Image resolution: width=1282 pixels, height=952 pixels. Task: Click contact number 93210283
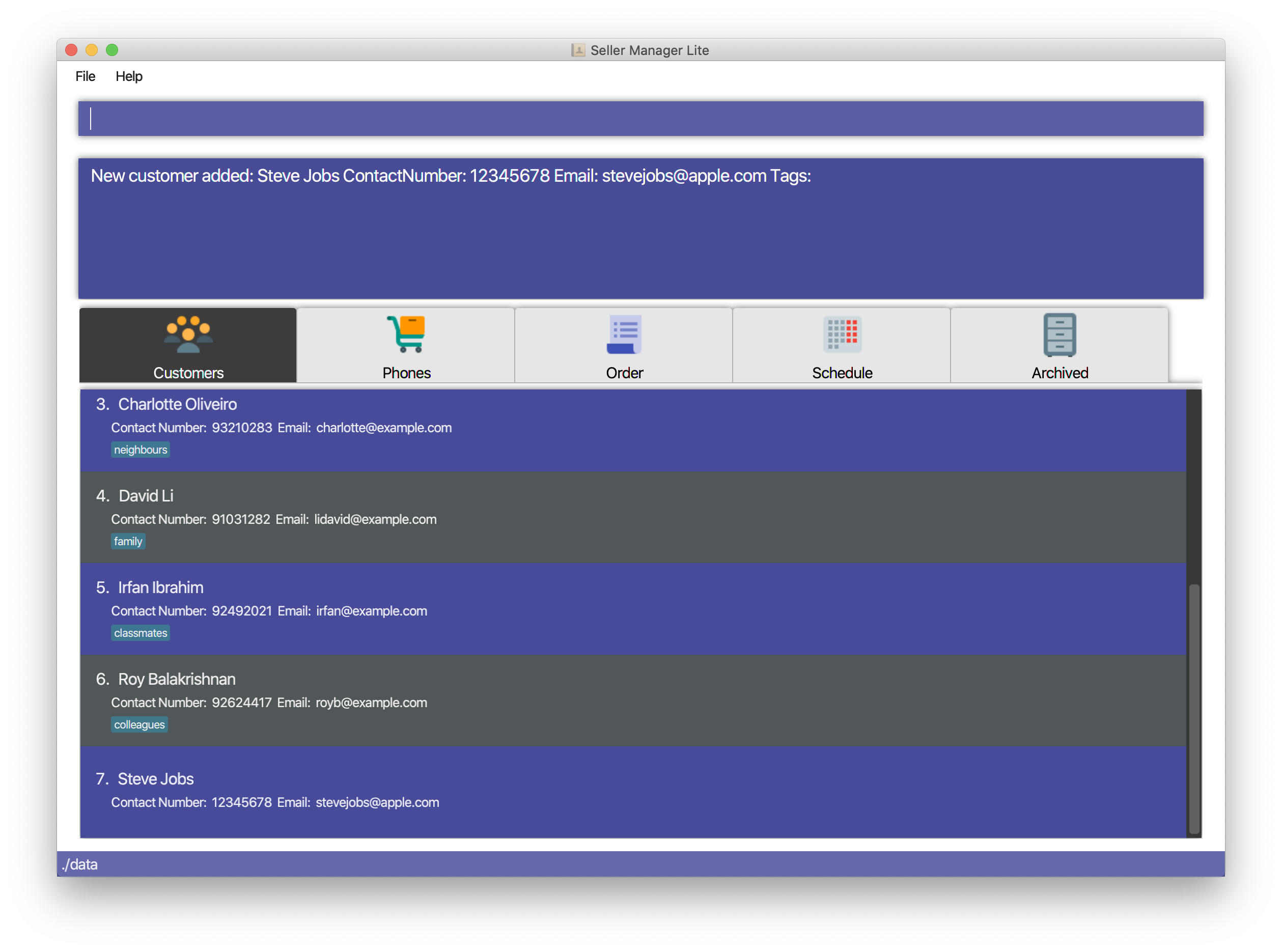pyautogui.click(x=241, y=428)
